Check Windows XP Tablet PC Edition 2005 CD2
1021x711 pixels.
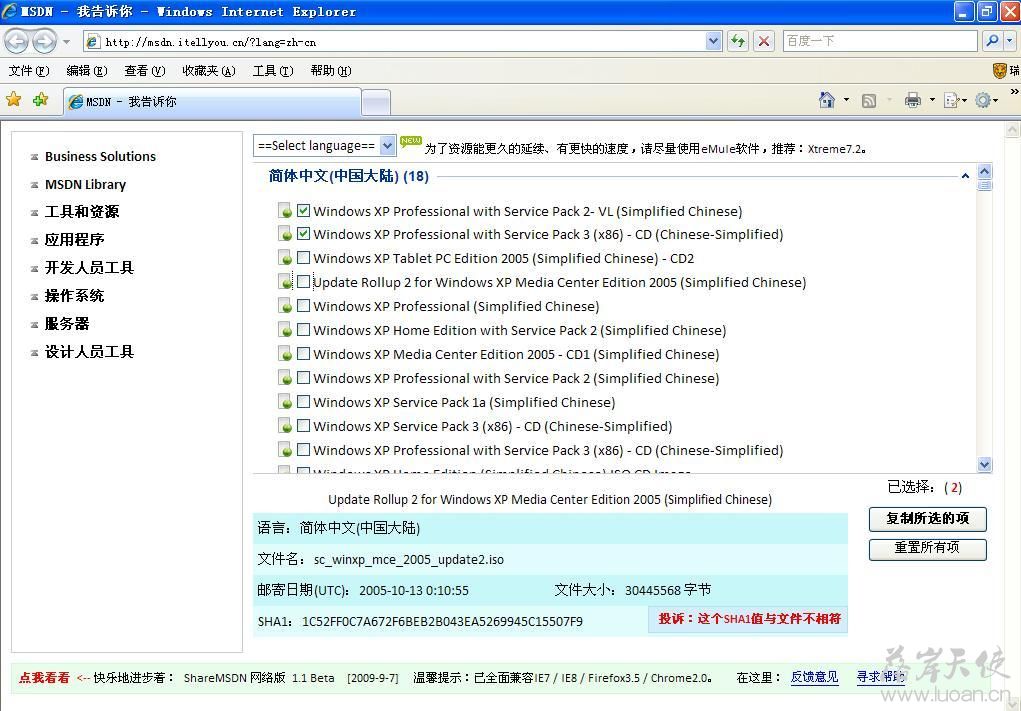pyautogui.click(x=303, y=258)
